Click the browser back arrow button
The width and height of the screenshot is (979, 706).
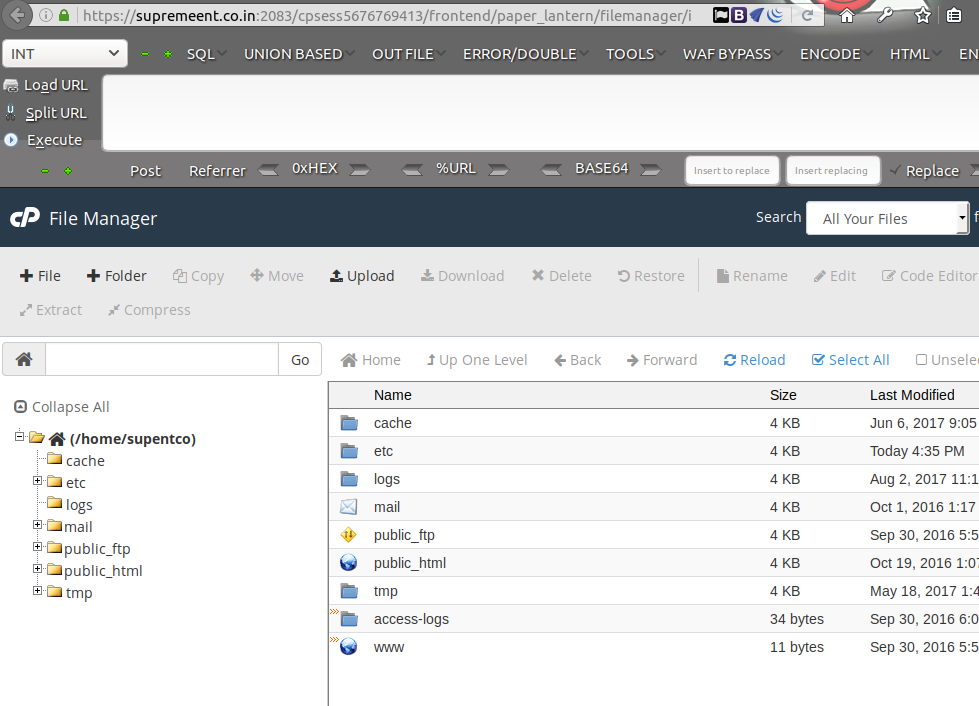pyautogui.click(x=17, y=15)
